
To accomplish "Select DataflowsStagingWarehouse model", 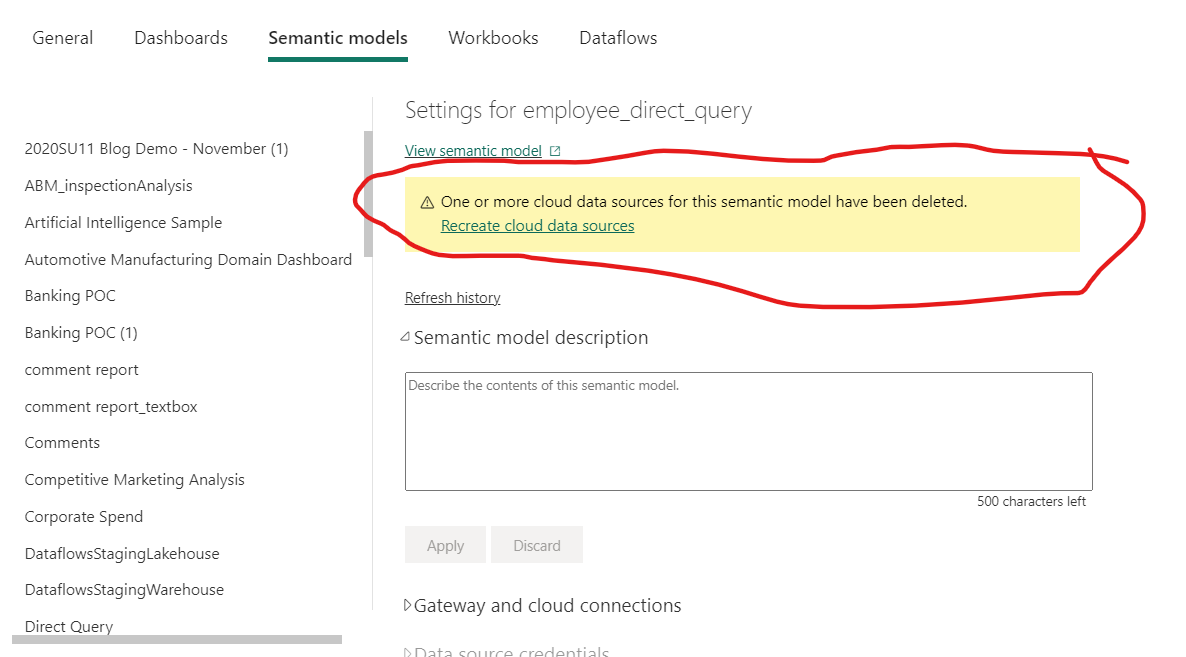I will coord(124,590).
